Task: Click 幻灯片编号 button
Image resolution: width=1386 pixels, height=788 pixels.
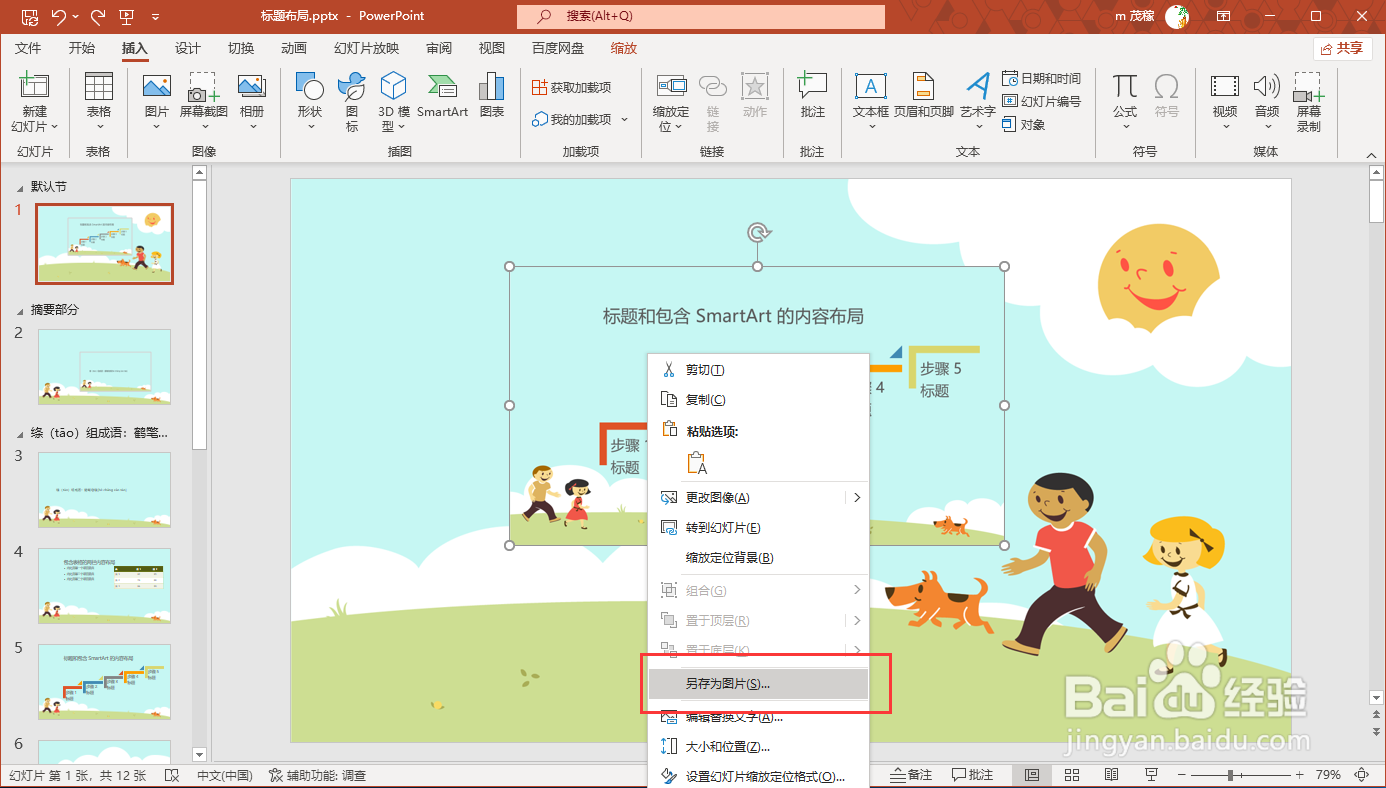Action: (x=1041, y=101)
